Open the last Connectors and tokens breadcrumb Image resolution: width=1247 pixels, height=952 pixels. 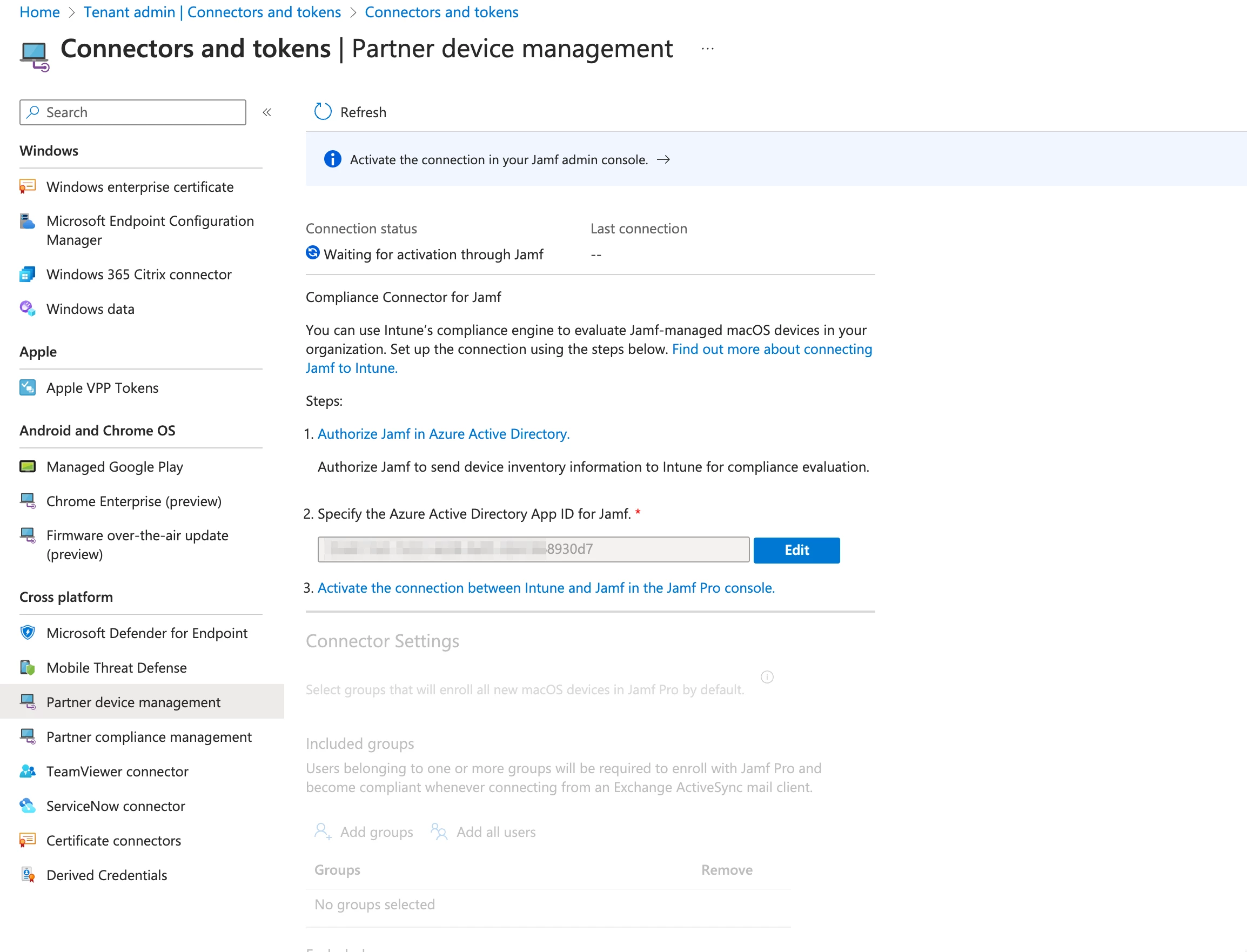coord(441,12)
